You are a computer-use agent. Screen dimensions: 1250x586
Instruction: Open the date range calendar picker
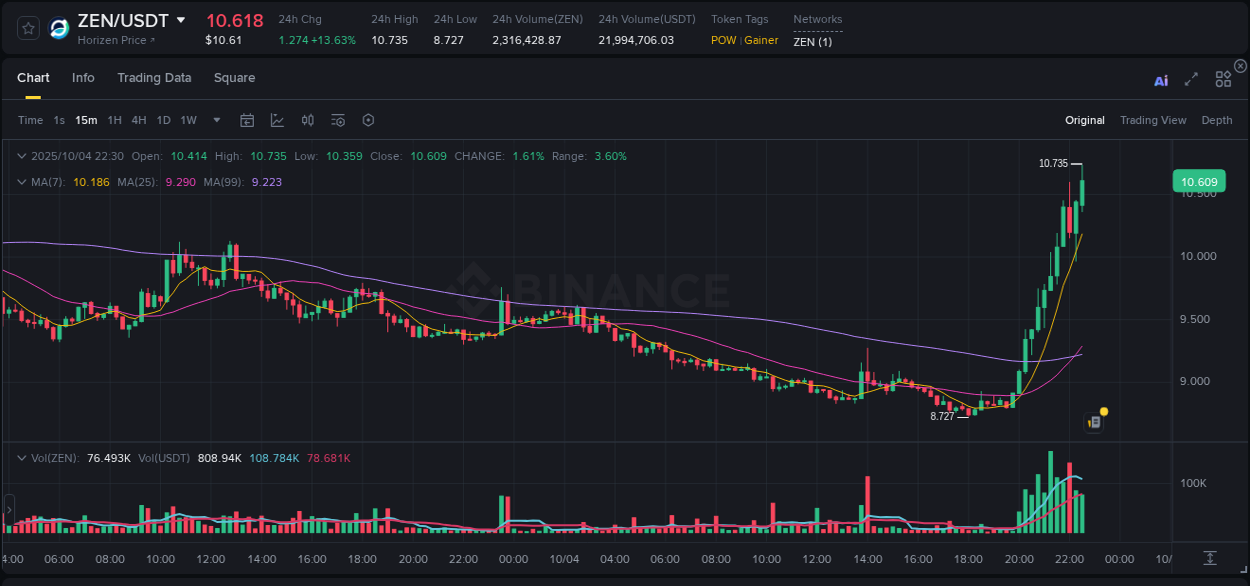(x=247, y=120)
